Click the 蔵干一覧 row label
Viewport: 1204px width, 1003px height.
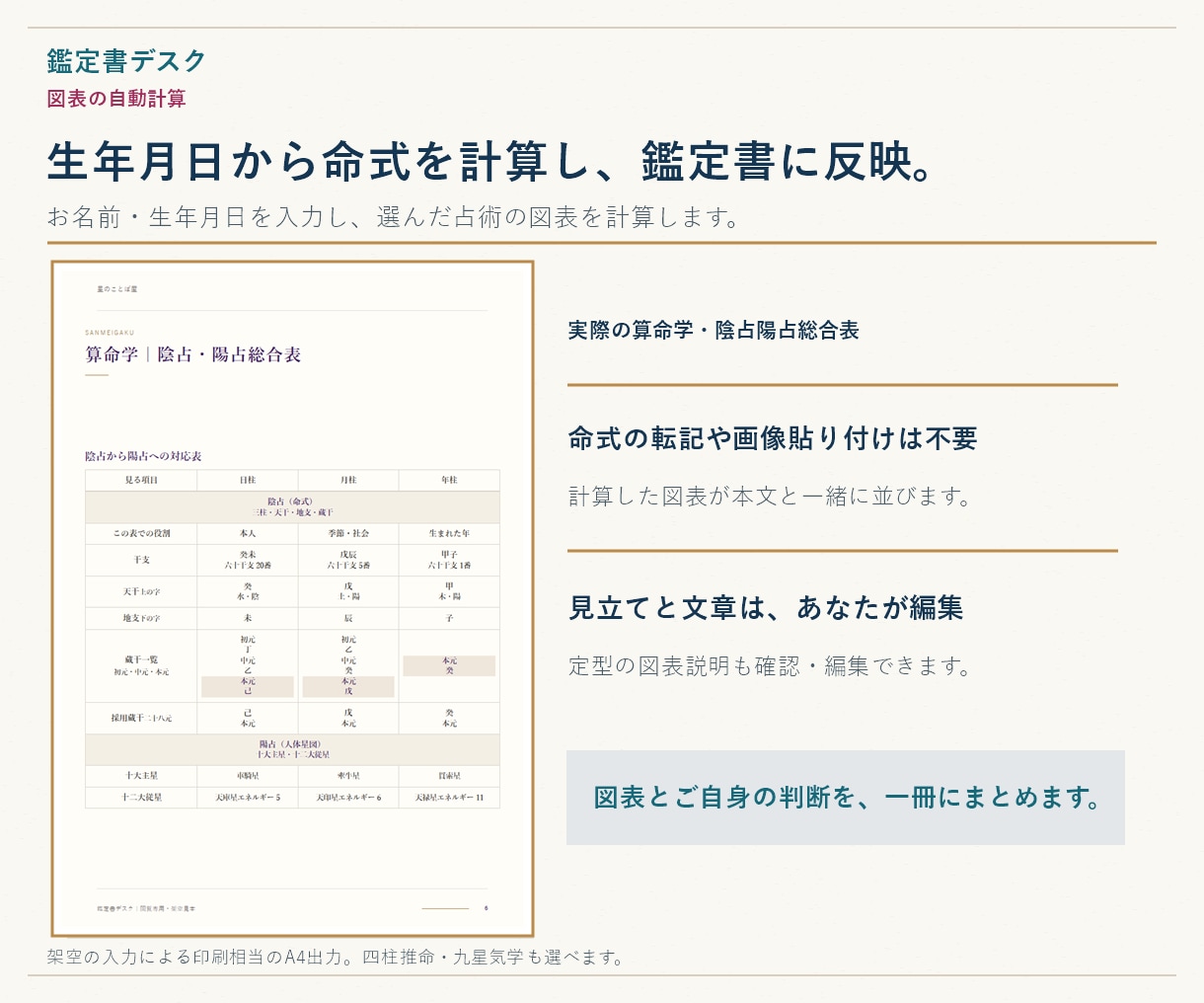click(x=141, y=665)
